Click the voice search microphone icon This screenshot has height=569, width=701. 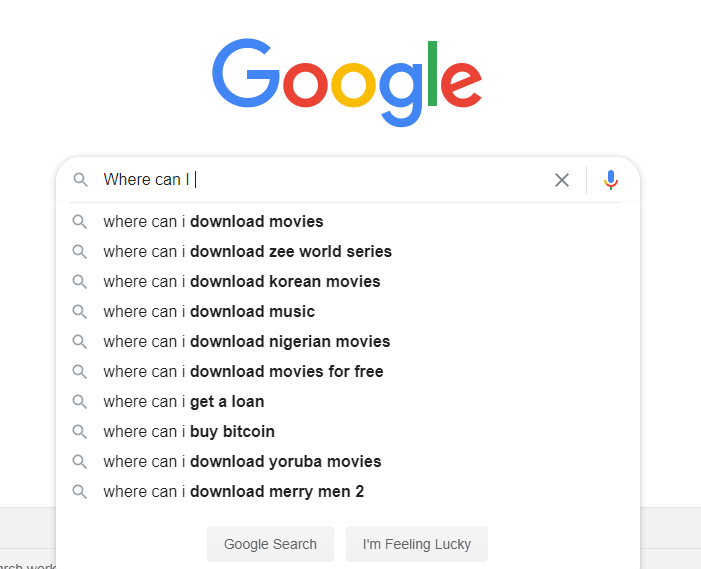pyautogui.click(x=611, y=180)
